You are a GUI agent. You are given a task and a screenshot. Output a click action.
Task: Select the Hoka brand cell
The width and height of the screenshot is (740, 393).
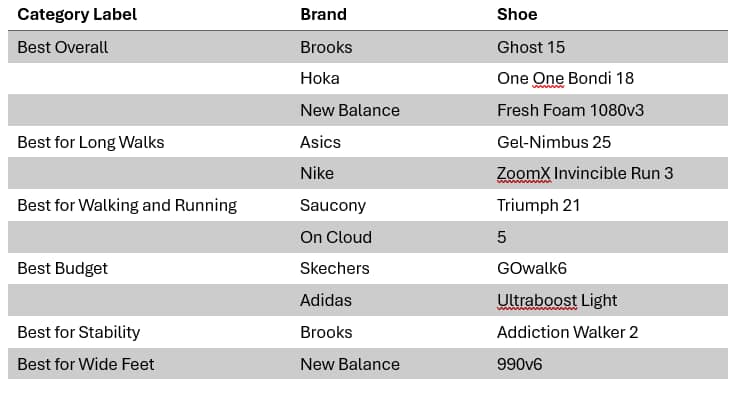pos(320,78)
